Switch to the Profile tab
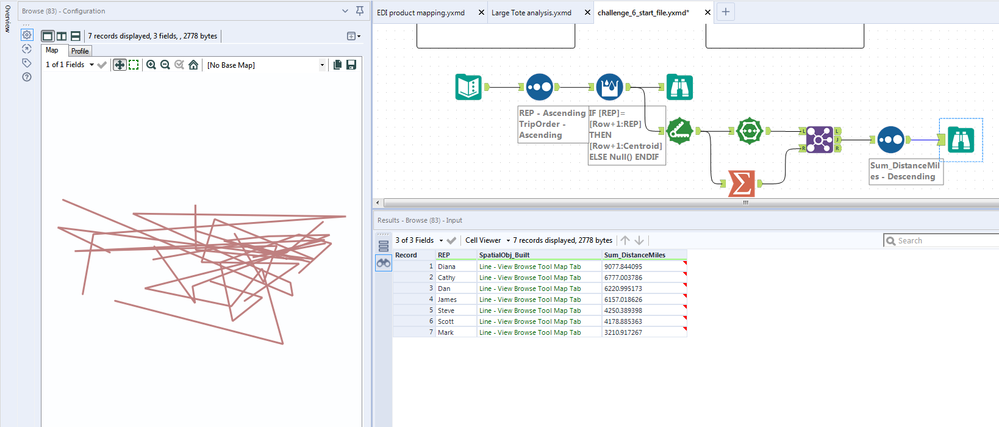 click(x=79, y=50)
